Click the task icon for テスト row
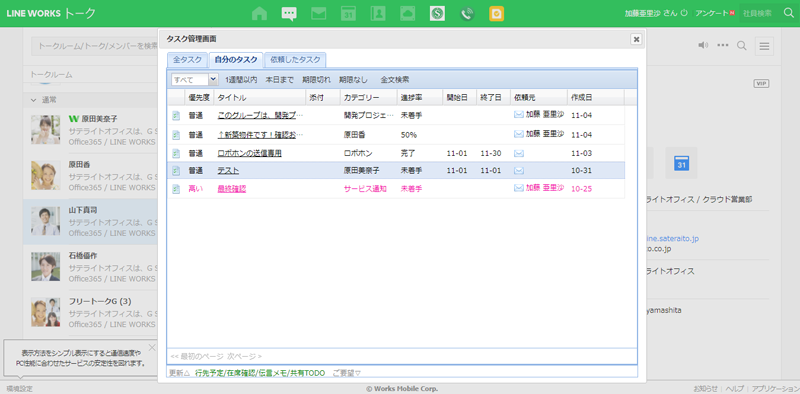The image size is (800, 394). 176,170
